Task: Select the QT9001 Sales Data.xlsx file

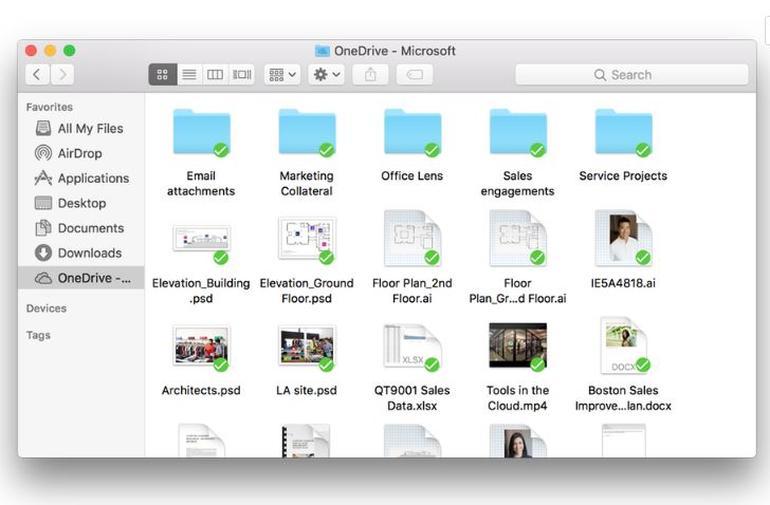Action: [x=412, y=346]
